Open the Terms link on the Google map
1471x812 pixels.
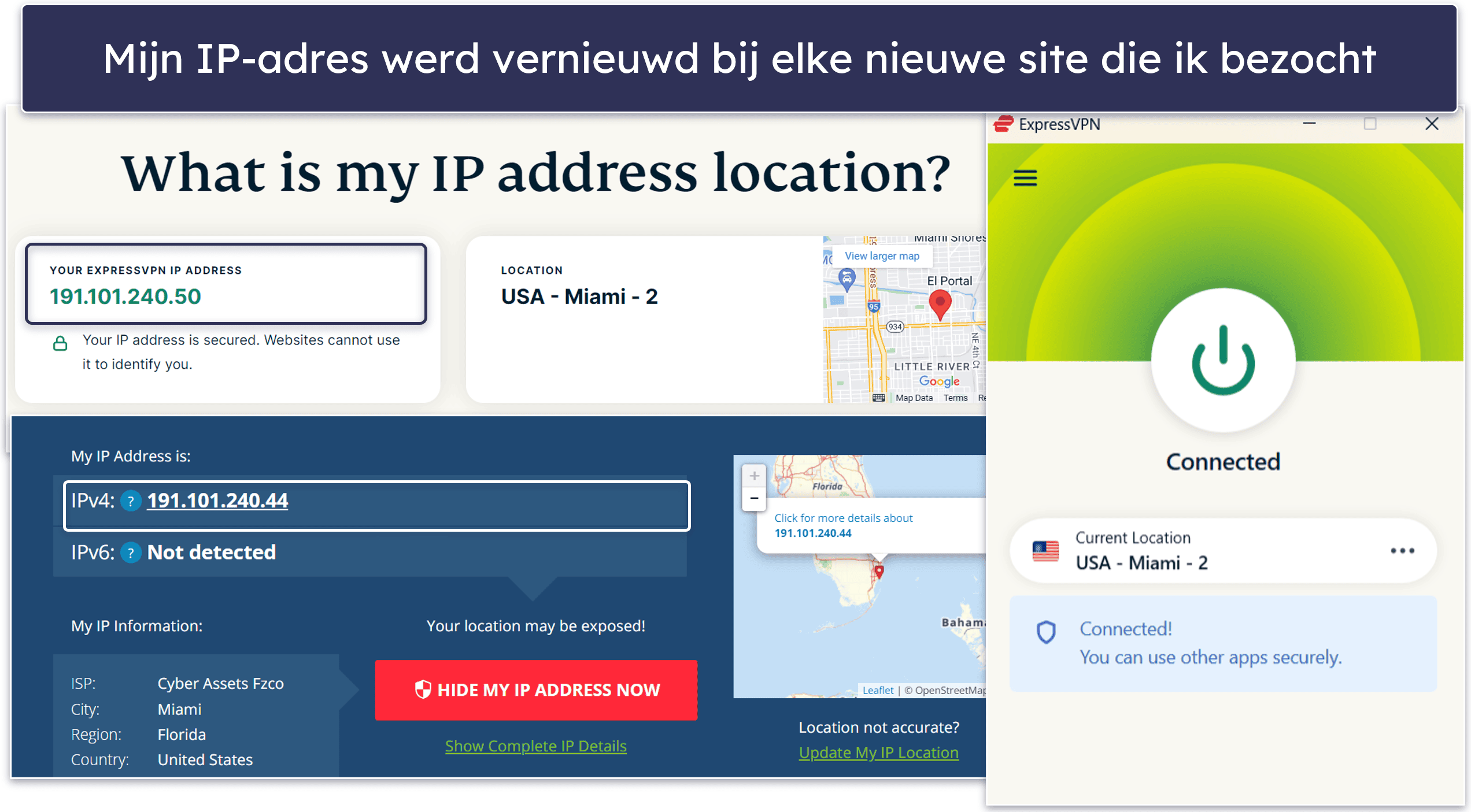click(955, 398)
